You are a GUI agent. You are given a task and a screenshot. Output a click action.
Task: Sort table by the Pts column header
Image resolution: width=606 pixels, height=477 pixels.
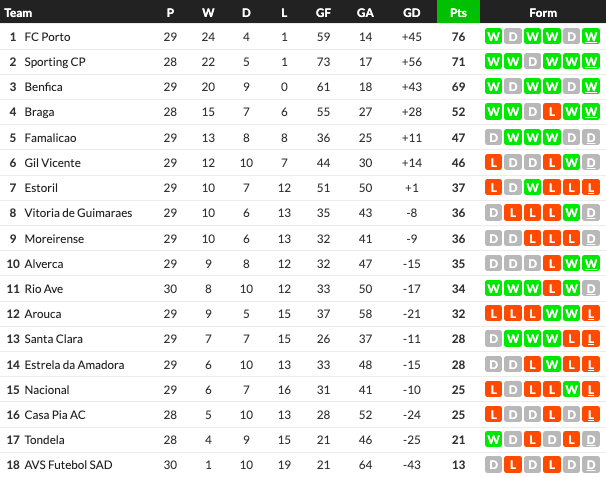tap(459, 12)
